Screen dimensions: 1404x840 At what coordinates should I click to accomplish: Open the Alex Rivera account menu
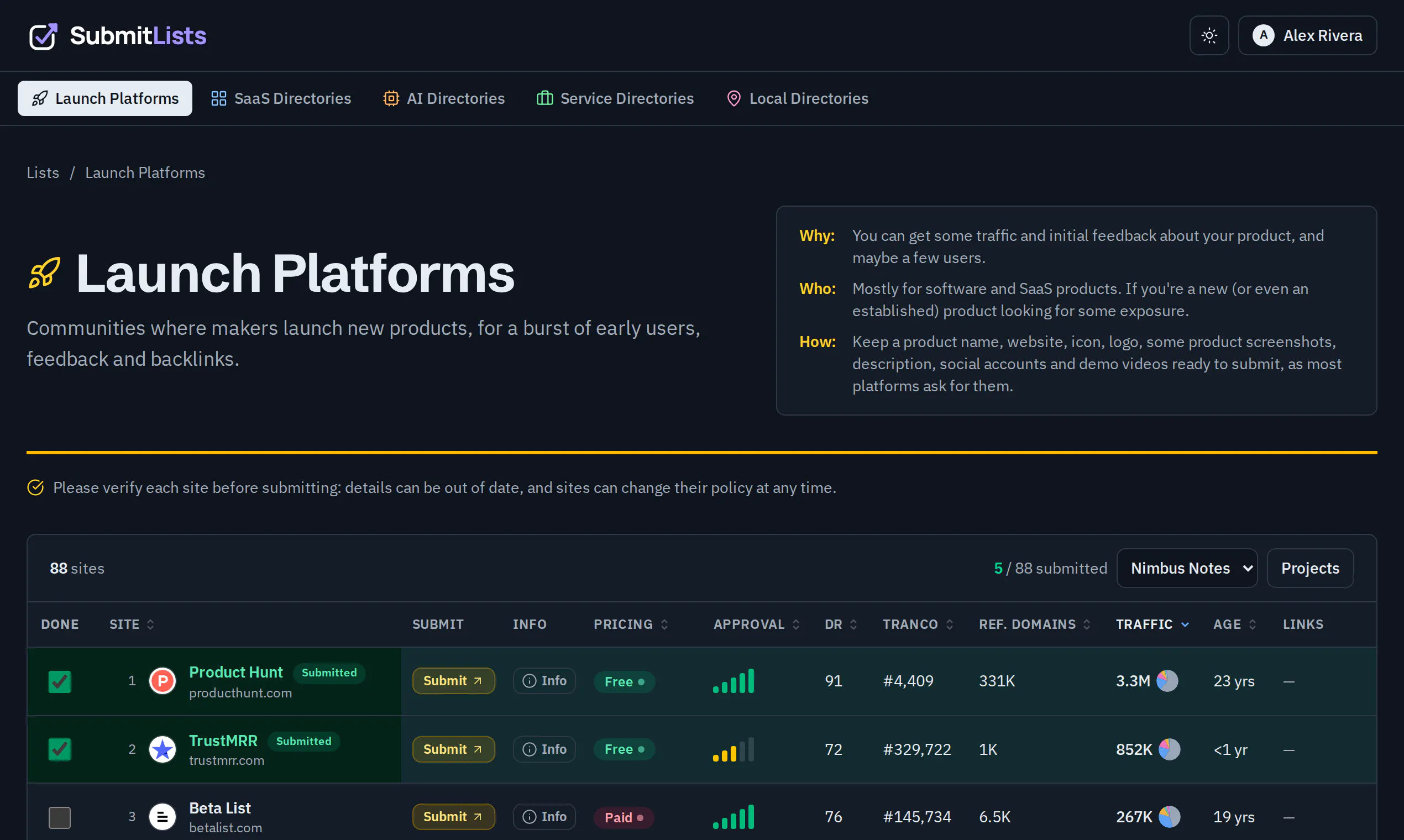tap(1307, 36)
